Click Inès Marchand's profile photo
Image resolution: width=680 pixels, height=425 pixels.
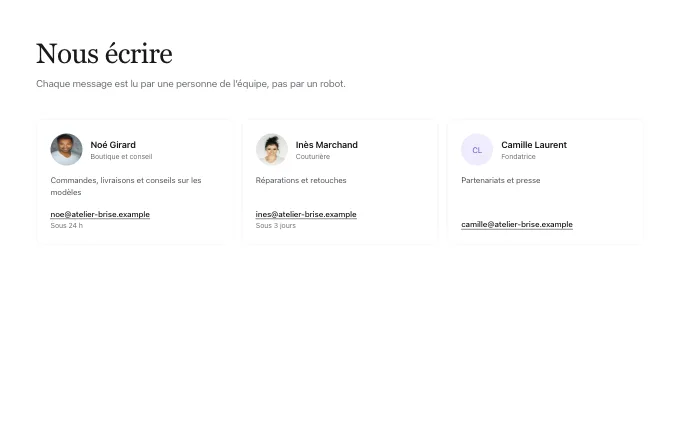click(x=271, y=149)
